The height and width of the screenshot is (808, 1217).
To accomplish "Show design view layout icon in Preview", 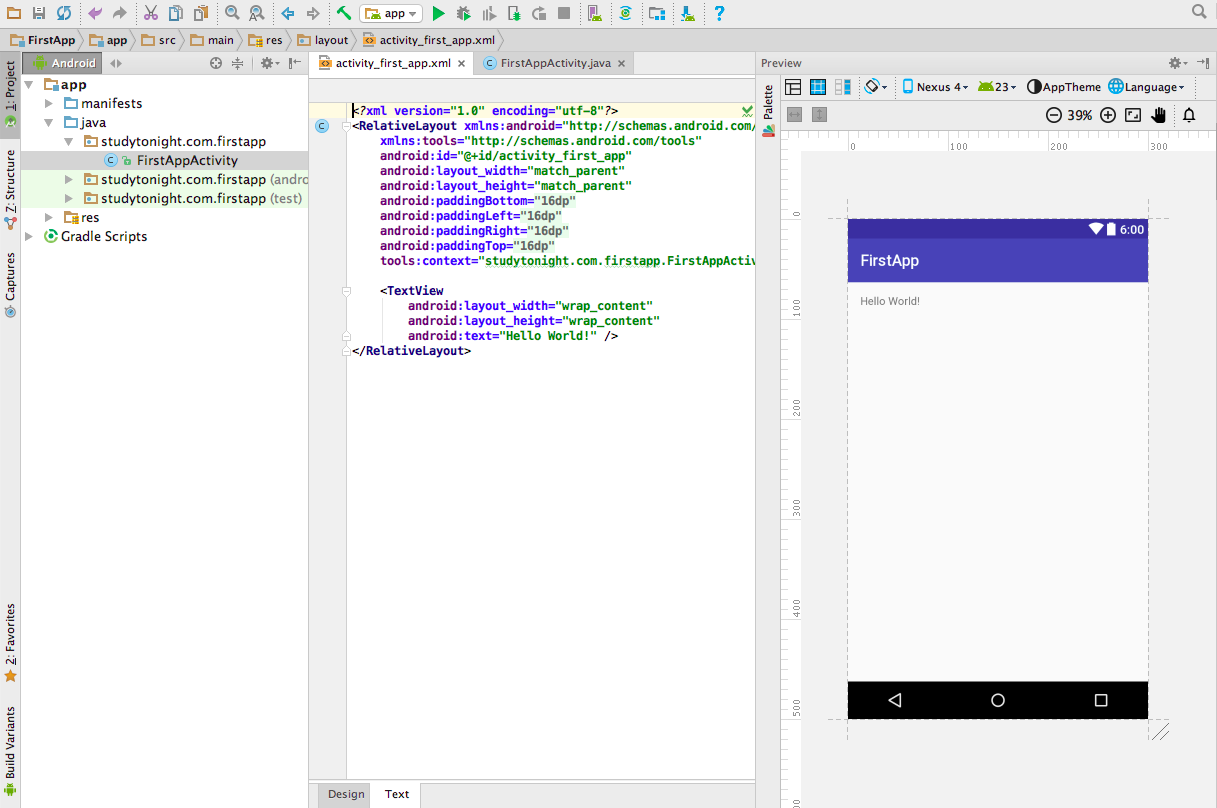I will 793,87.
